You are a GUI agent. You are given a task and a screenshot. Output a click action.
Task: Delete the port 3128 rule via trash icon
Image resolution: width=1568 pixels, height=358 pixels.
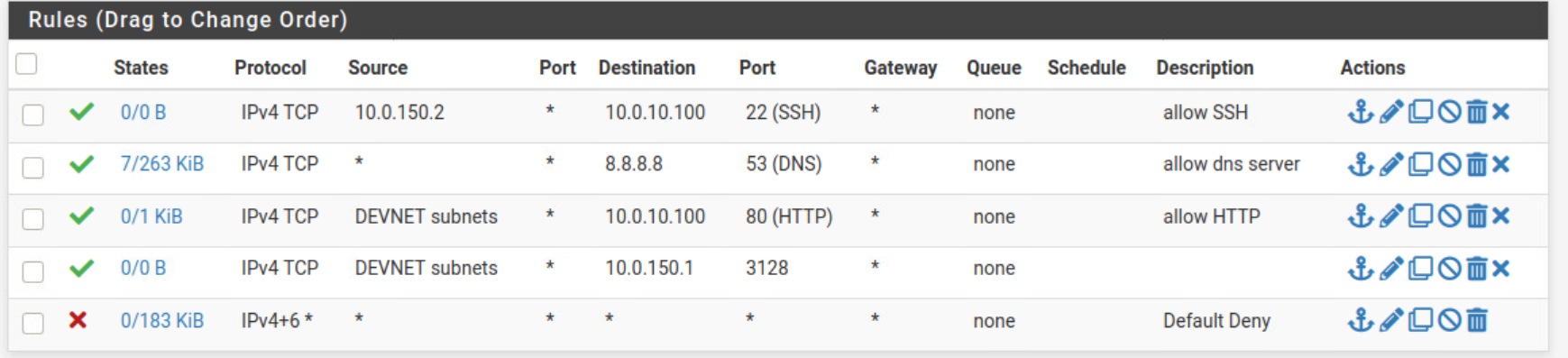click(x=1476, y=268)
